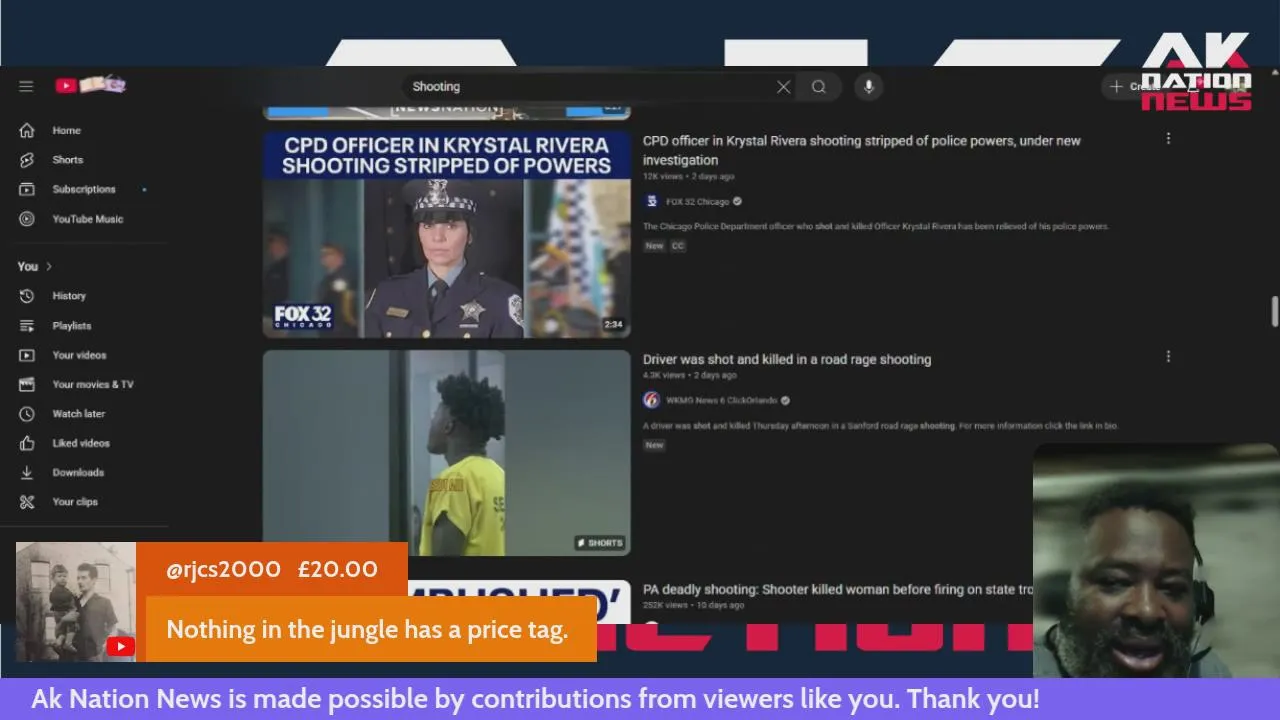Viewport: 1280px width, 720px height.
Task: Click the CC badge on the CPD video
Action: [x=678, y=246]
